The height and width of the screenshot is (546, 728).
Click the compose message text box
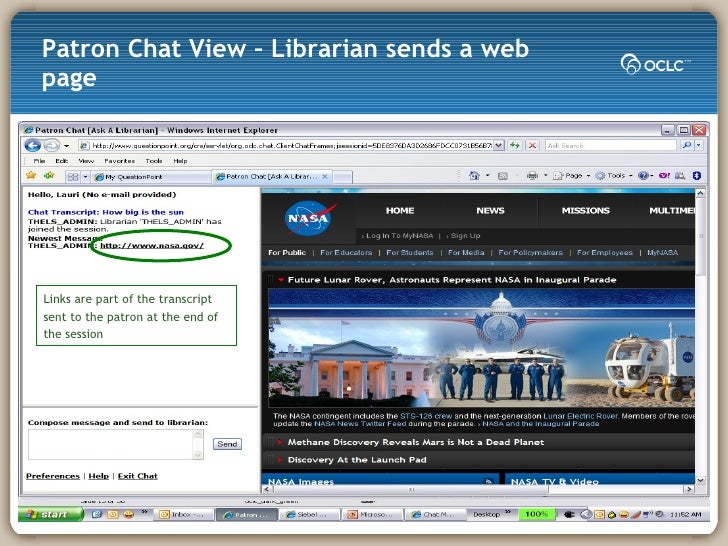click(x=111, y=444)
